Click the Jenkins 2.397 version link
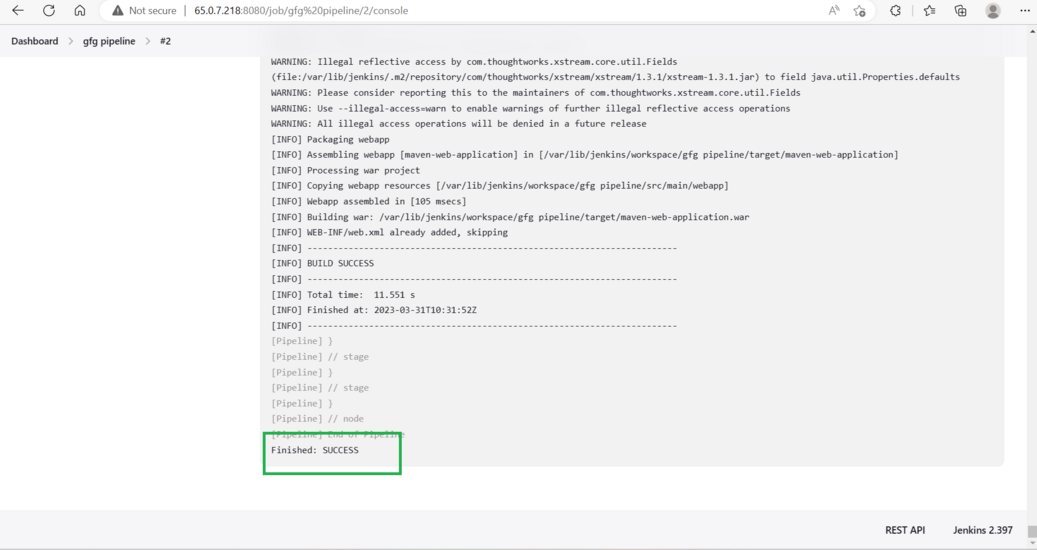This screenshot has width=1037, height=550. tap(982, 530)
